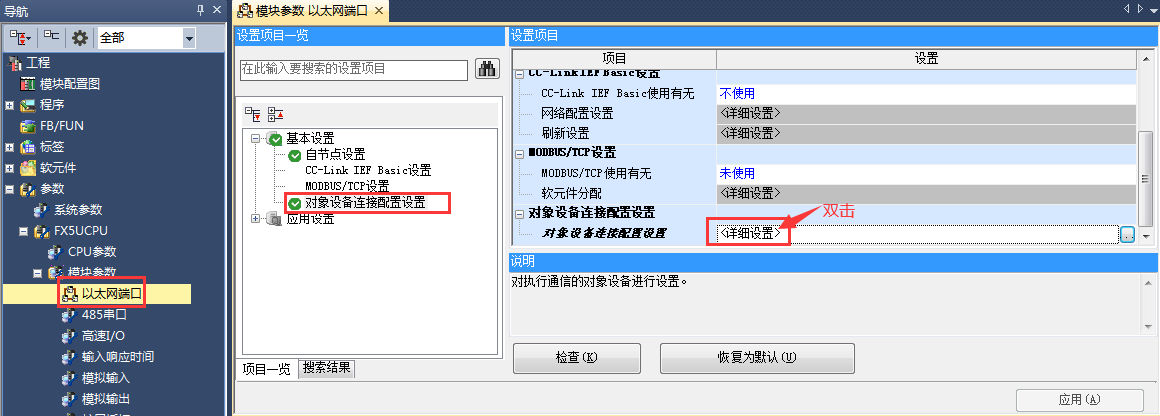Click the 检查(K) button
The height and width of the screenshot is (416, 1160).
click(576, 358)
